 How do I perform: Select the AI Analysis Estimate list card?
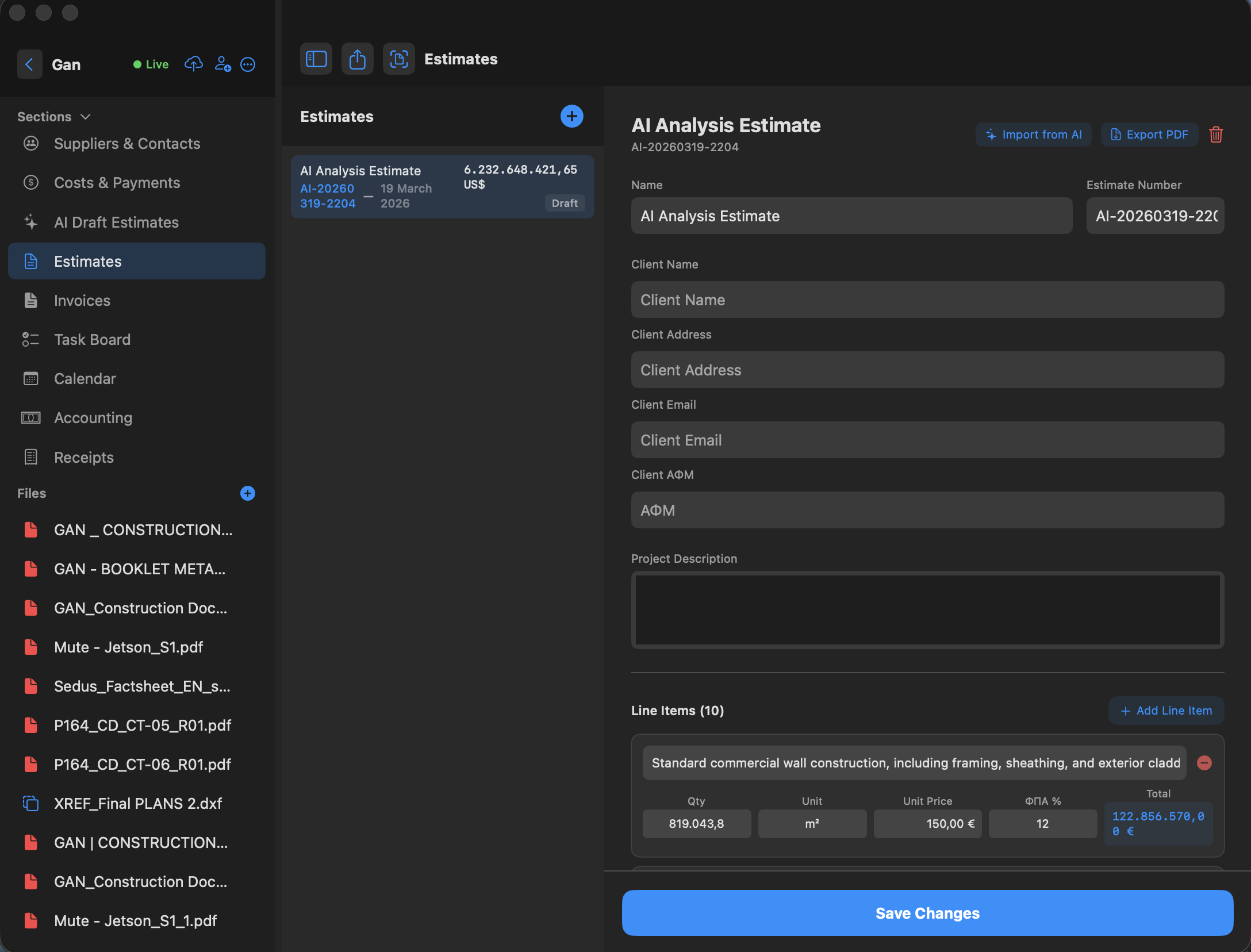[x=442, y=187]
